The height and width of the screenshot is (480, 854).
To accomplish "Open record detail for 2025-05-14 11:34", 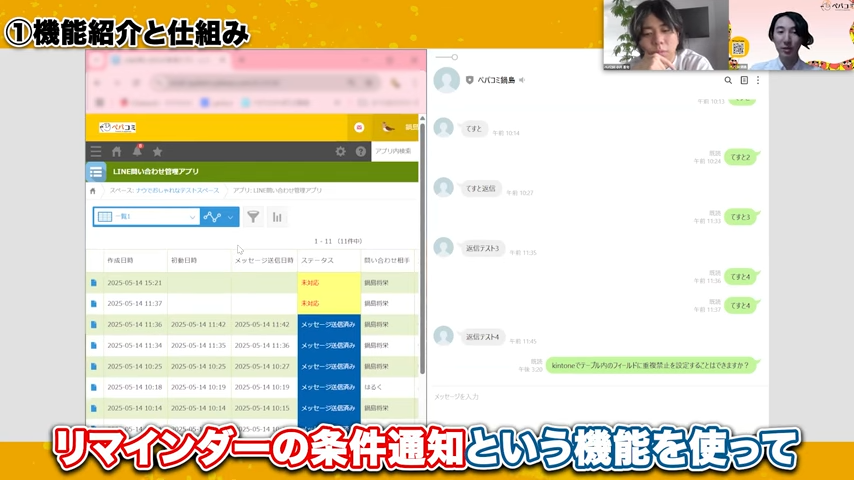I will tap(94, 345).
